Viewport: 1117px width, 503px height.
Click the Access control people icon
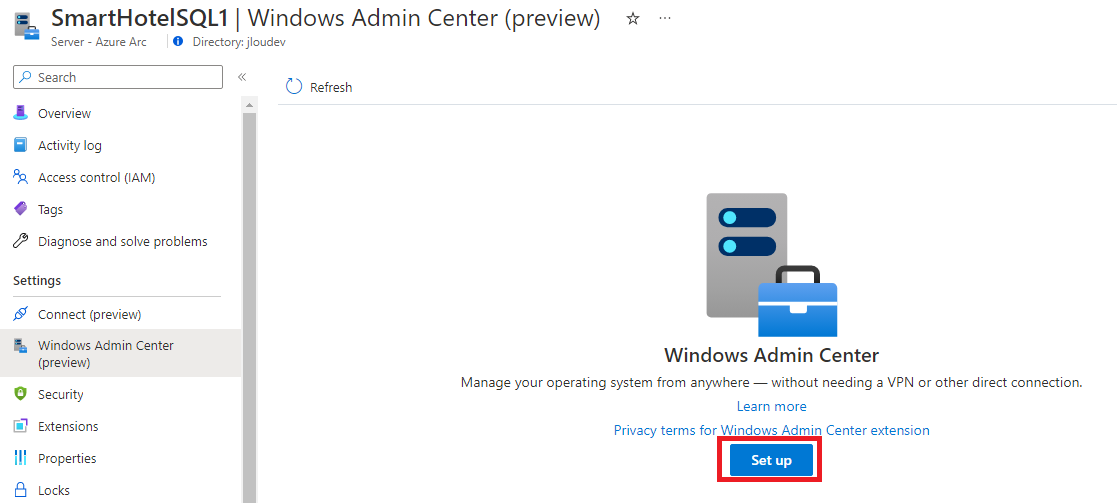tap(21, 177)
